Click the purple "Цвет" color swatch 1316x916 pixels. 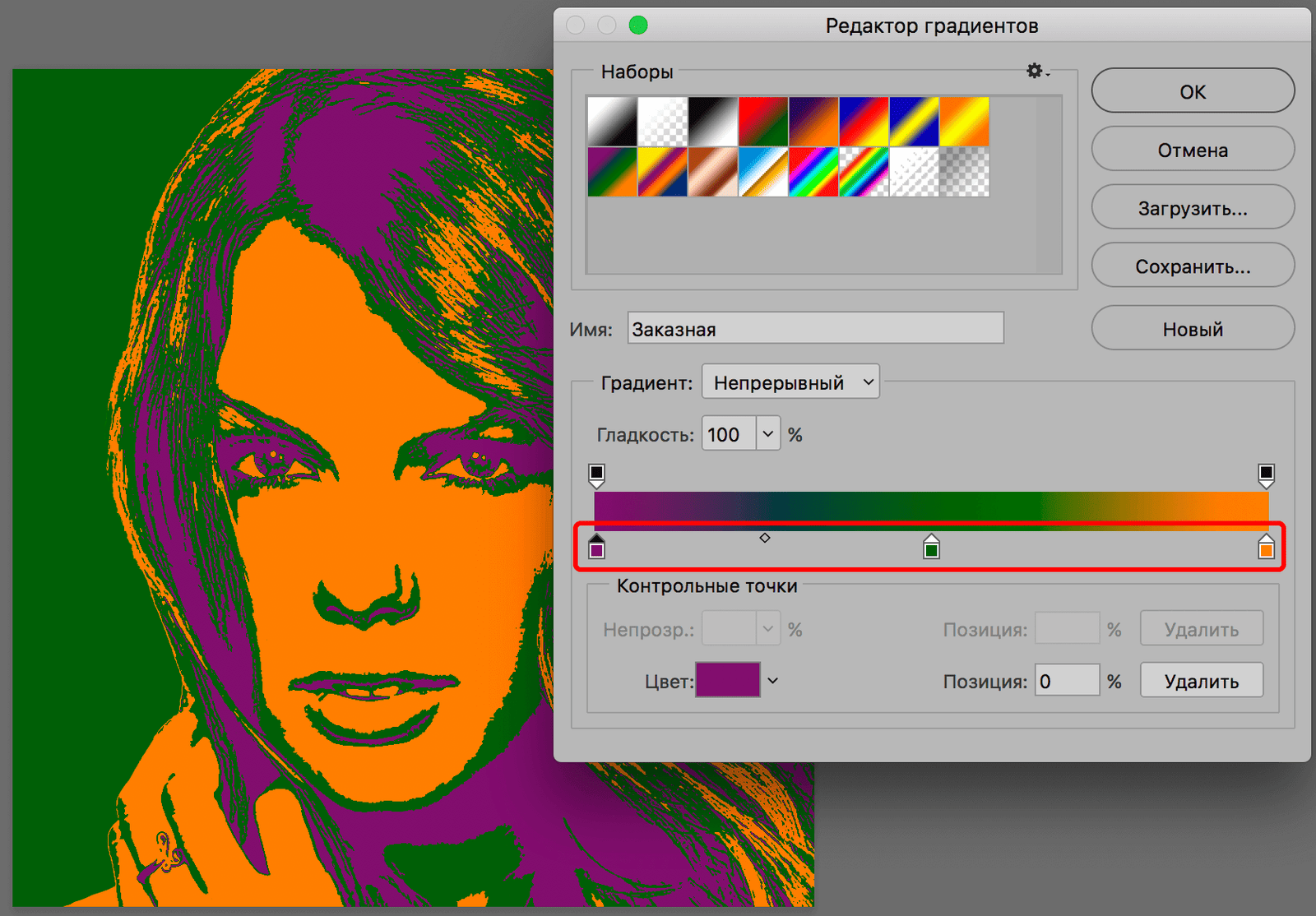728,681
